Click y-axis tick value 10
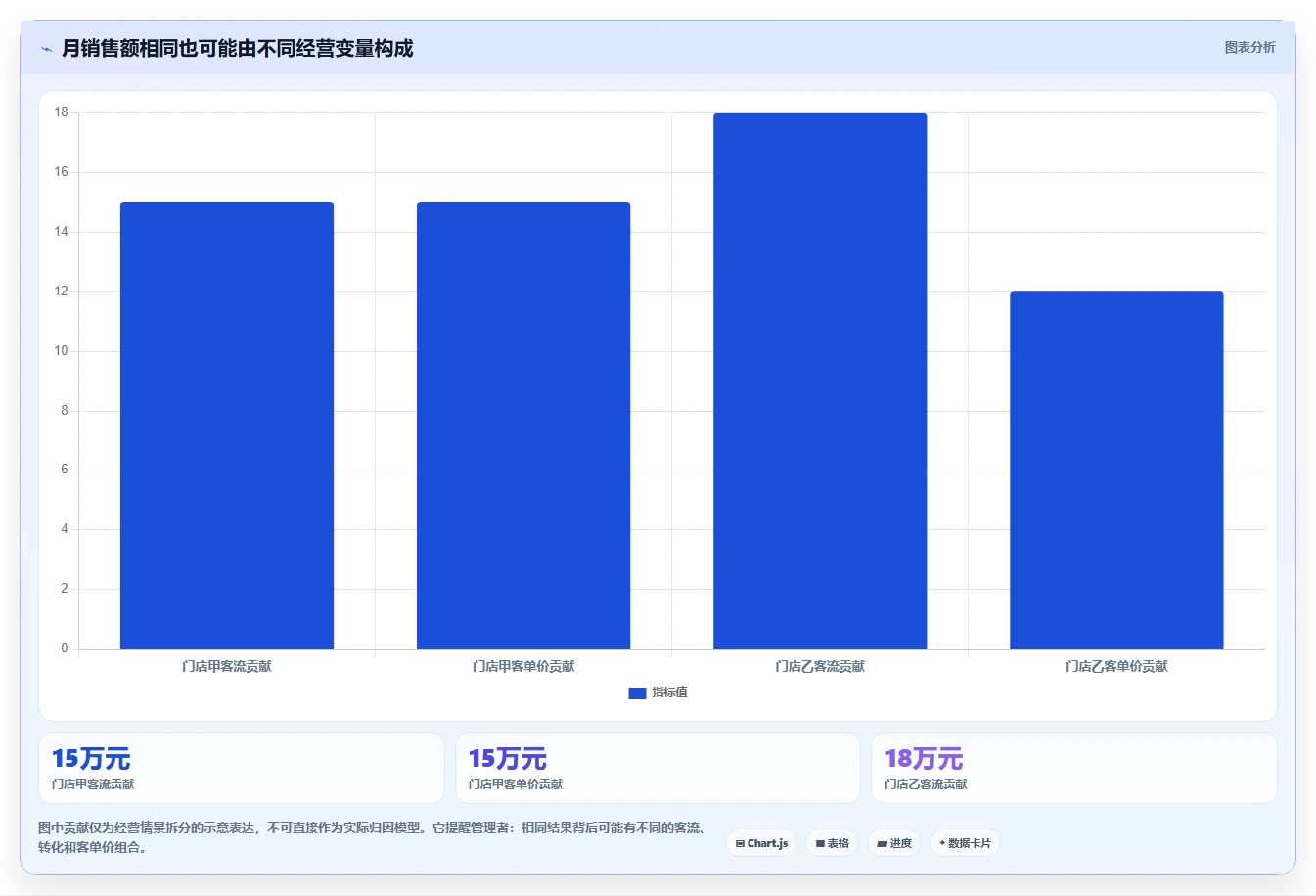Image resolution: width=1316 pixels, height=896 pixels. pyautogui.click(x=62, y=351)
